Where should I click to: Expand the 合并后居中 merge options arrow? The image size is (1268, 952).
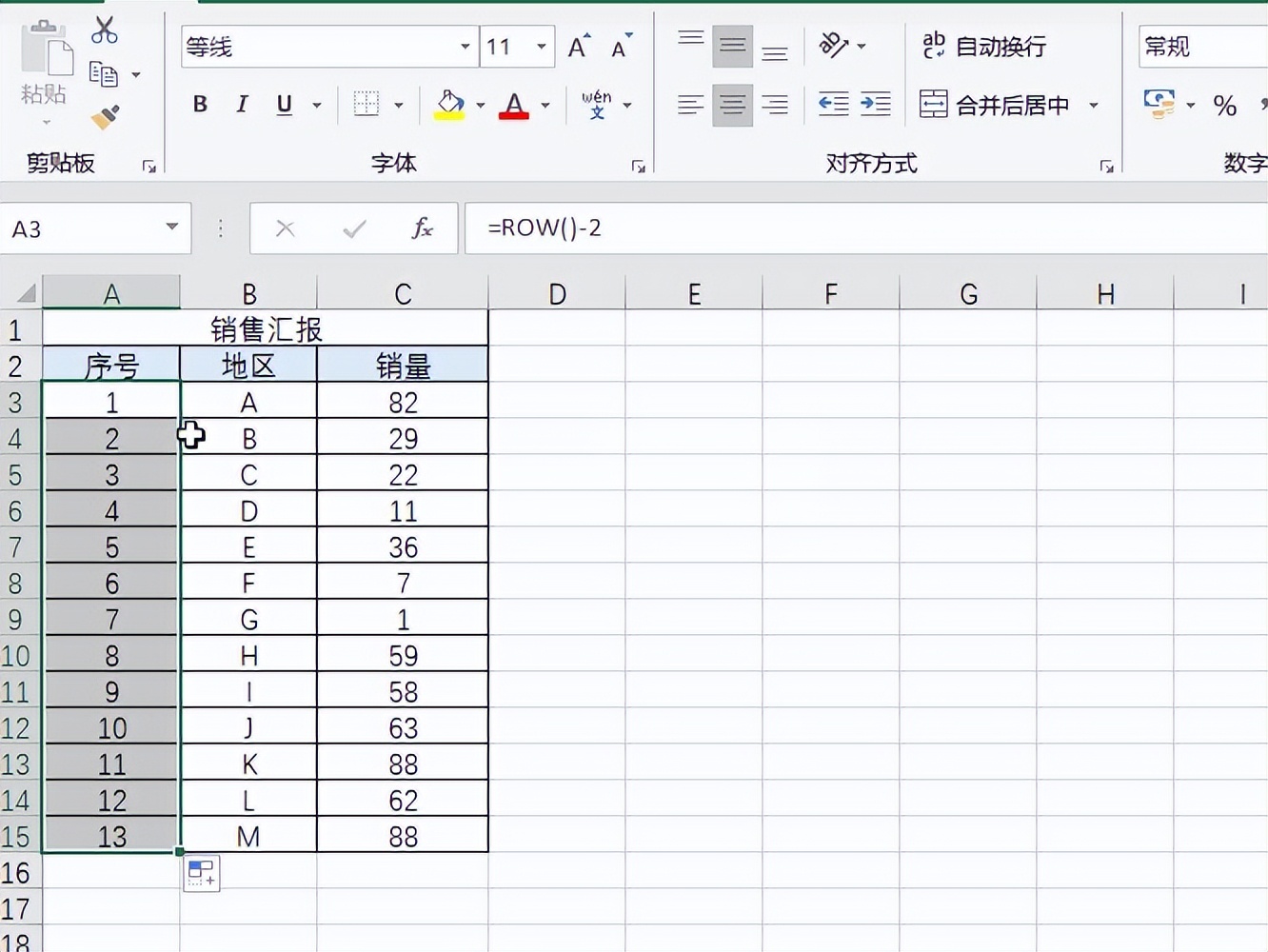pos(1093,105)
